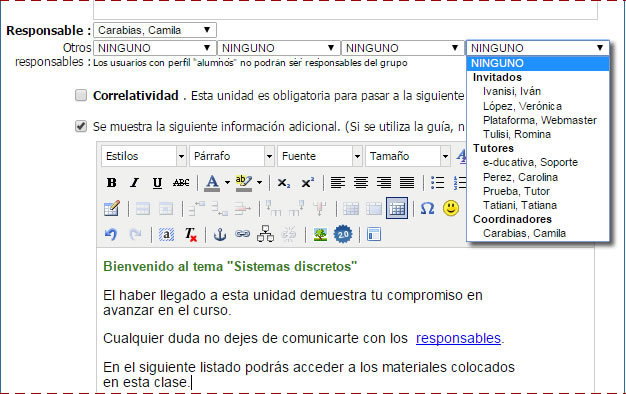Apply highlight color with ab marker
The height and width of the screenshot is (394, 626).
tap(244, 183)
